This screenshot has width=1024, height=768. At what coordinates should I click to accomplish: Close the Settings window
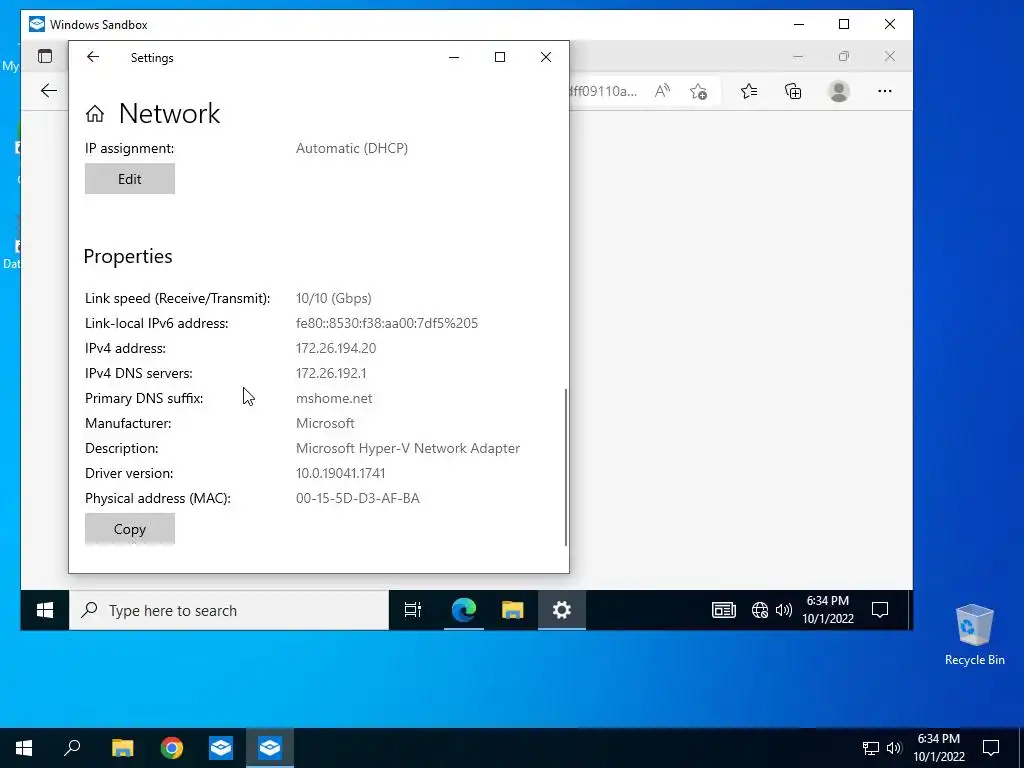(546, 57)
